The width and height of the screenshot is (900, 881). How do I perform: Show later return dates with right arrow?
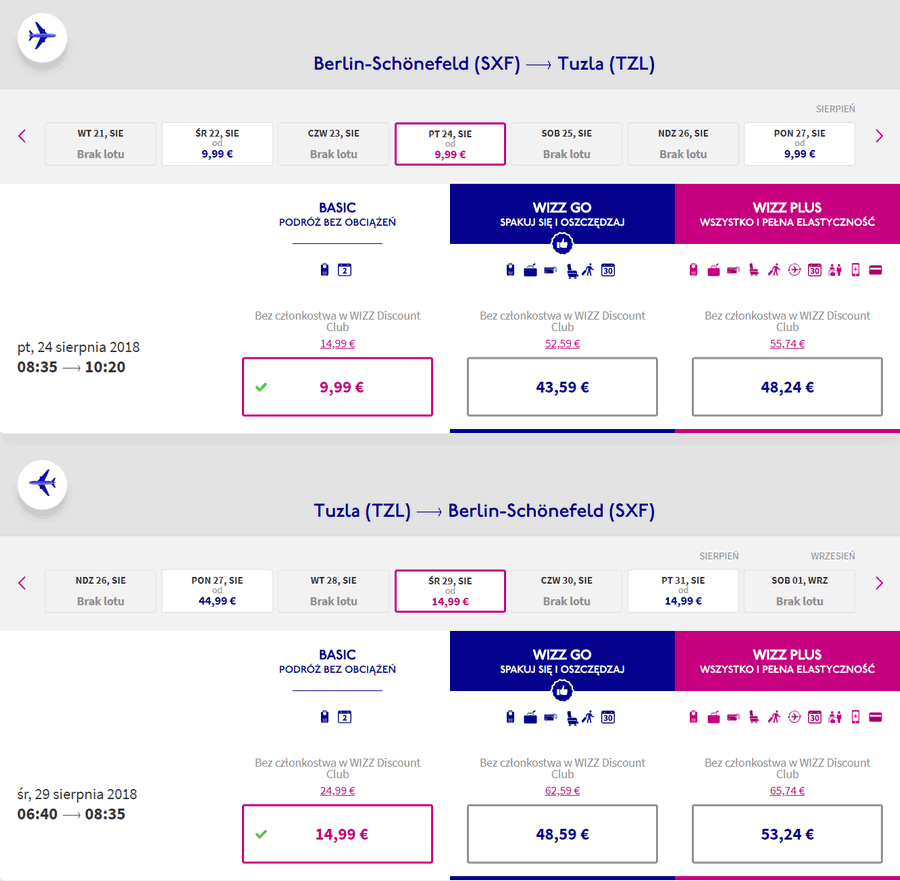(x=879, y=583)
